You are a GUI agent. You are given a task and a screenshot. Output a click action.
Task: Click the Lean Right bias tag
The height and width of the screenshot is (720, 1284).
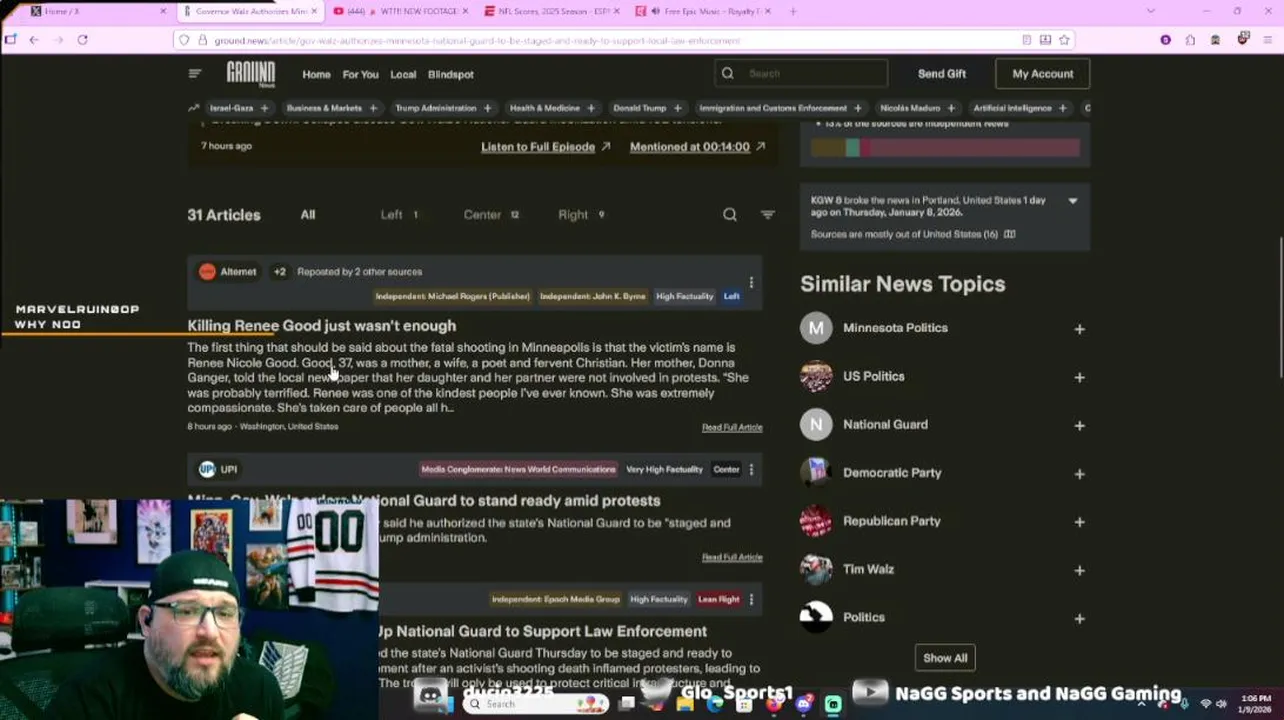pyautogui.click(x=719, y=599)
